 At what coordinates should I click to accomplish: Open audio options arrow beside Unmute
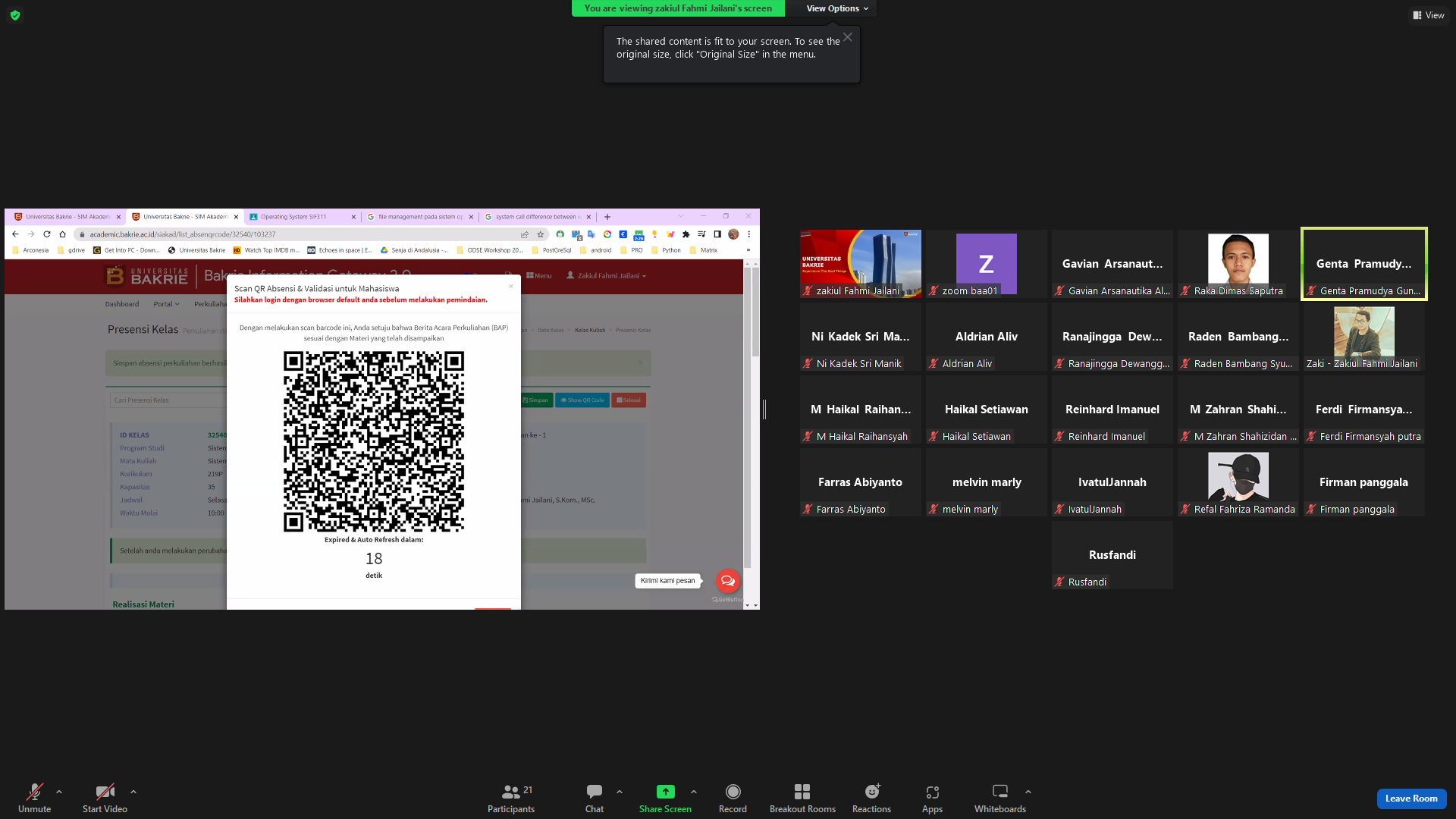(x=59, y=792)
